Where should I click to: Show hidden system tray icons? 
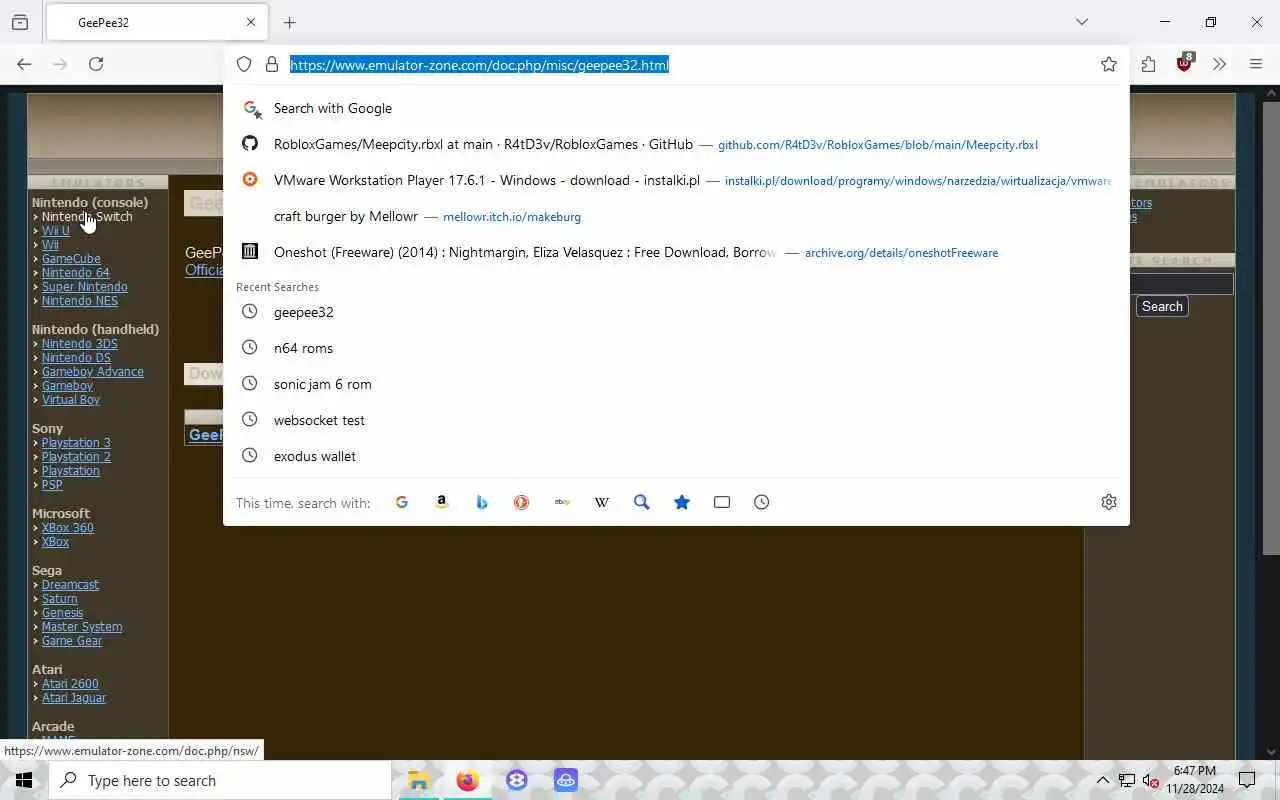pos(1102,780)
